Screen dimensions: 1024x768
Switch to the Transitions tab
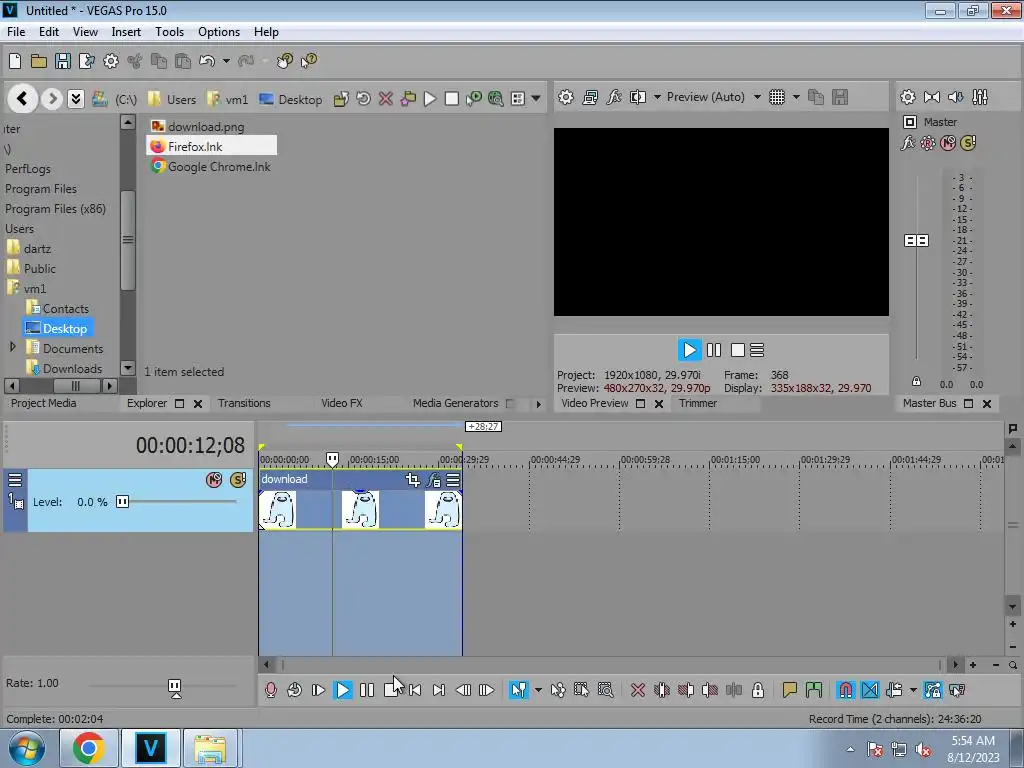244,403
